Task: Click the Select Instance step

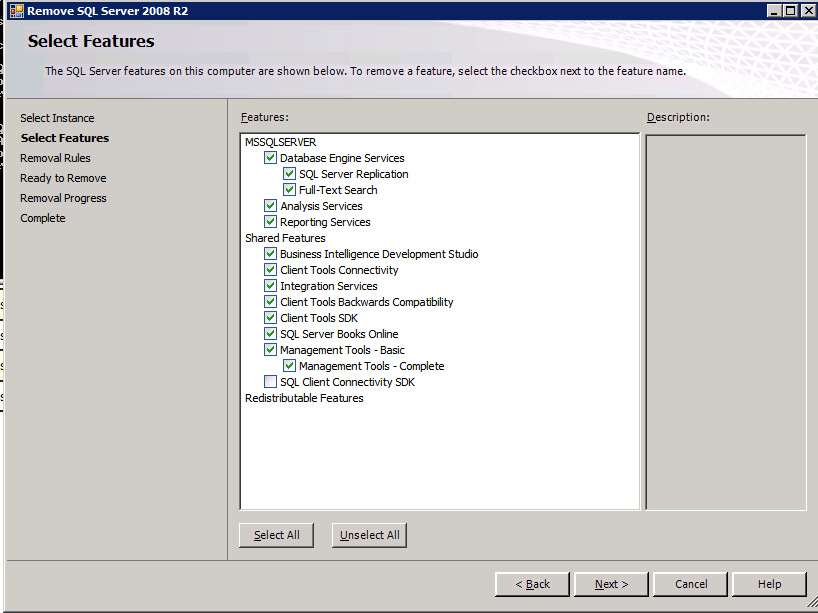Action: [57, 118]
